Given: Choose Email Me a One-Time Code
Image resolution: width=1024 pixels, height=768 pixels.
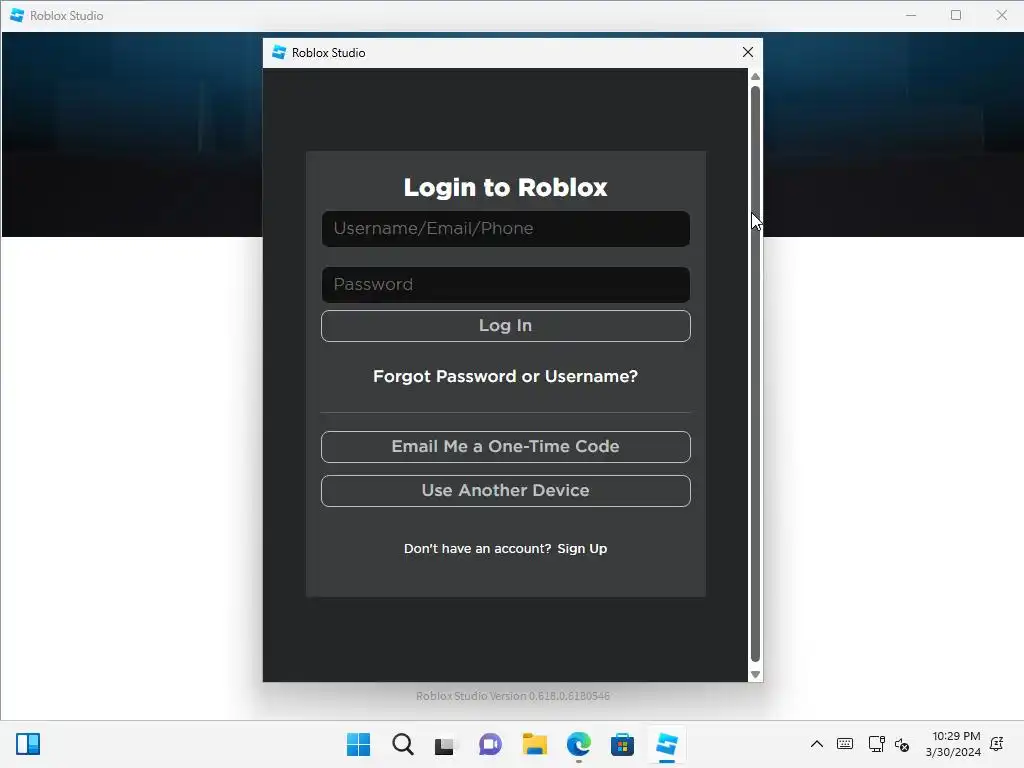Looking at the screenshot, I should click(x=505, y=447).
